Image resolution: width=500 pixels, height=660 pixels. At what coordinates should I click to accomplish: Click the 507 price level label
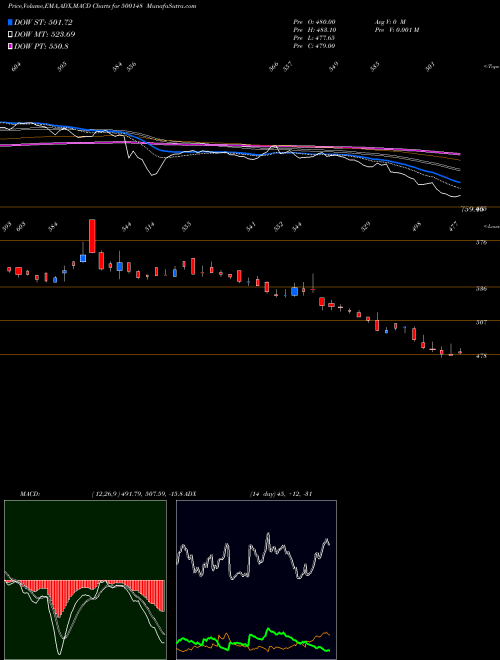[x=482, y=322]
